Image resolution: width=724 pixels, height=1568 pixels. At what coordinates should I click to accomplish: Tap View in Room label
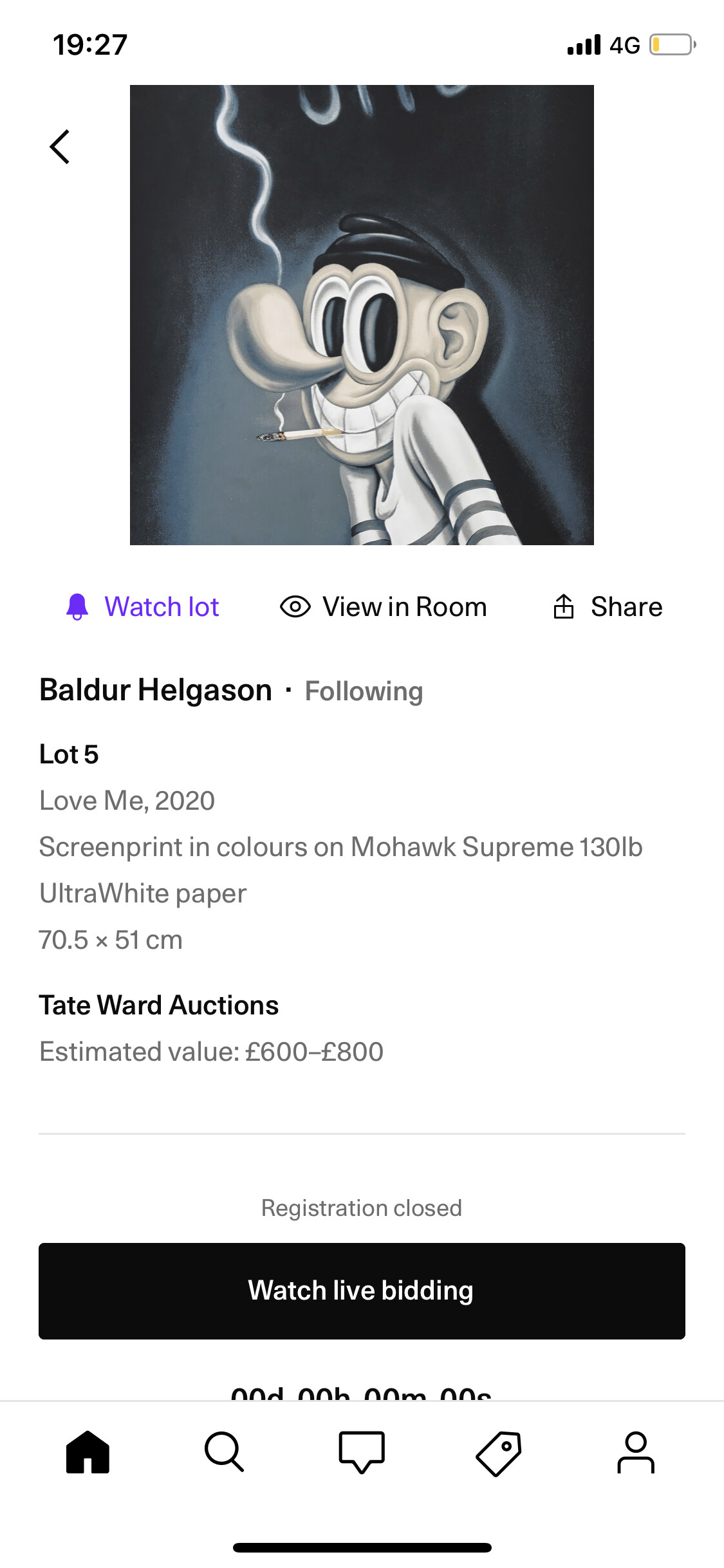(405, 607)
